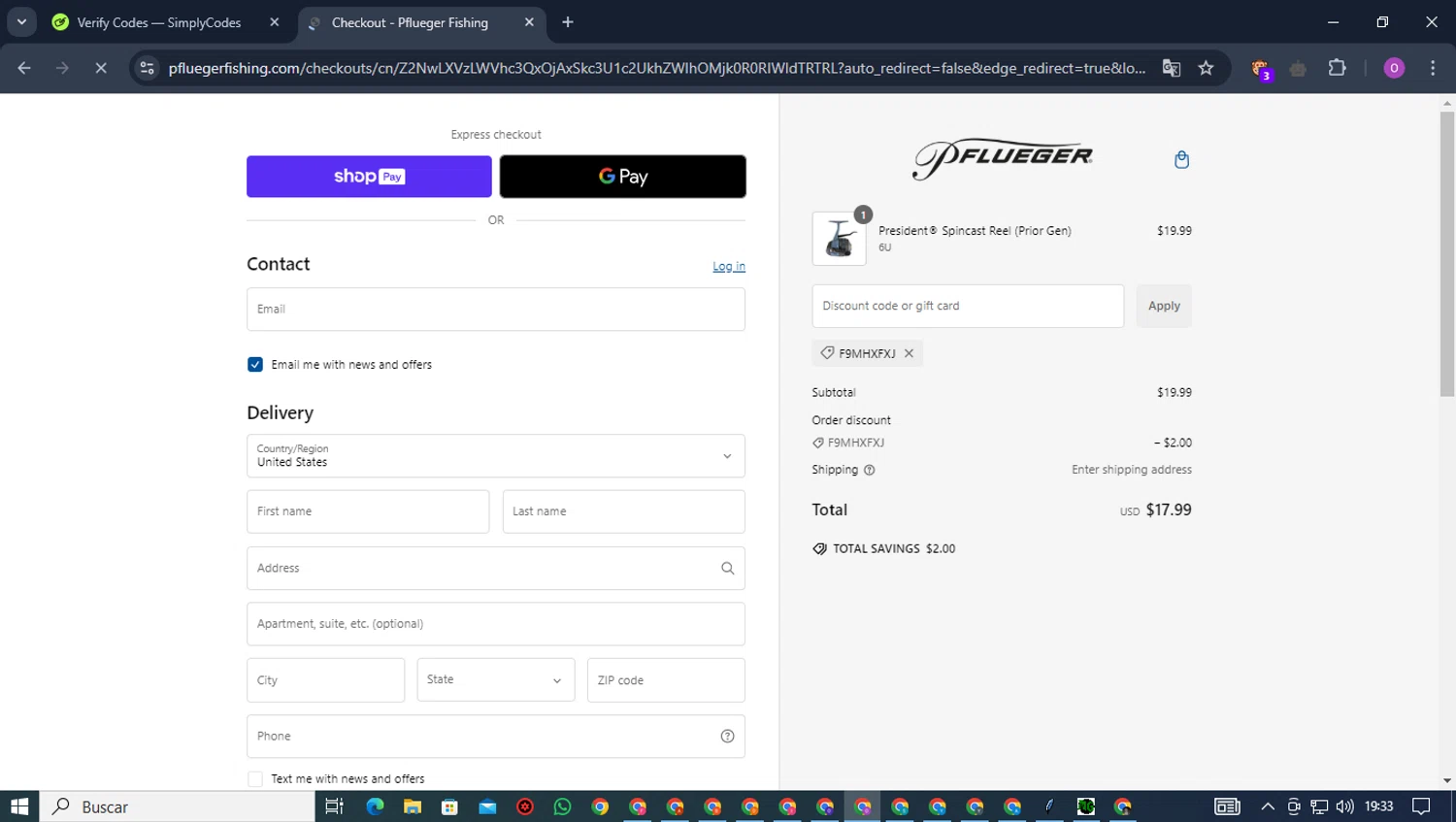Select the Checkout - Pflueger Fishing tab
Screen dimensions: 1456x822
pyautogui.click(x=410, y=22)
